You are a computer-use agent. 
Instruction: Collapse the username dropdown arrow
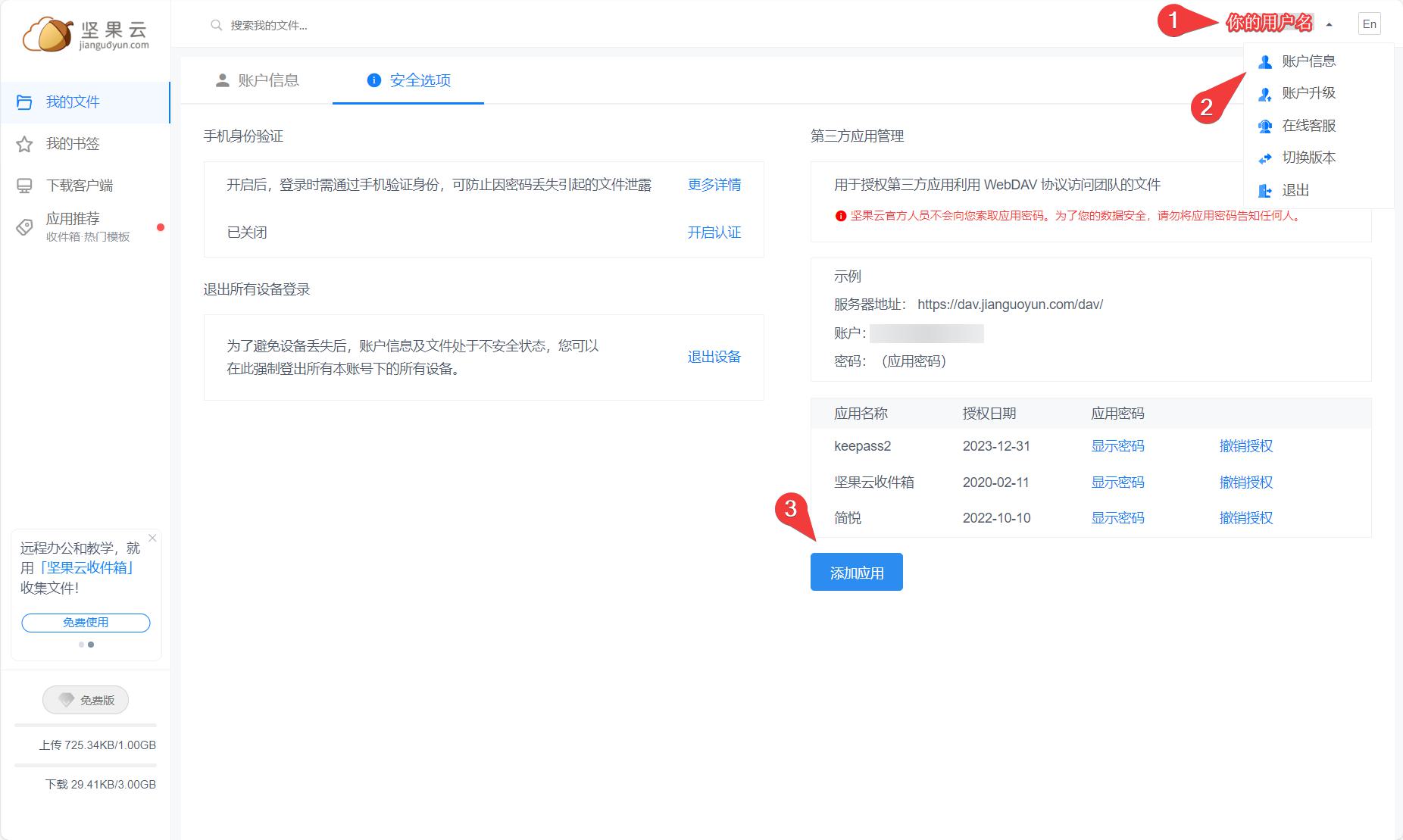[1330, 23]
